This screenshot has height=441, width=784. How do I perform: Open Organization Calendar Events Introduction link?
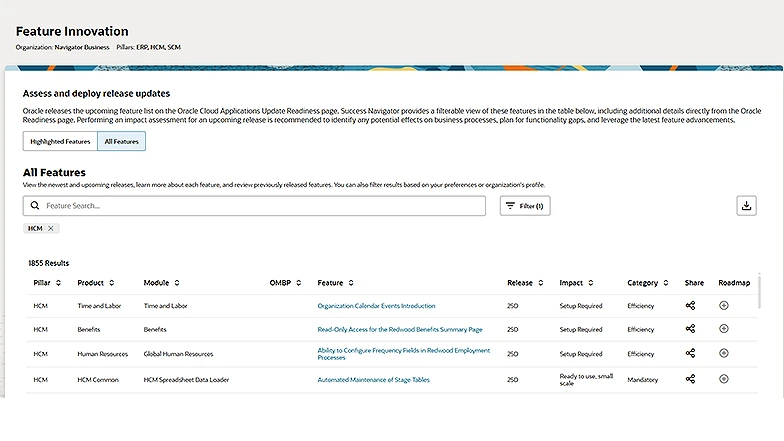coord(376,305)
